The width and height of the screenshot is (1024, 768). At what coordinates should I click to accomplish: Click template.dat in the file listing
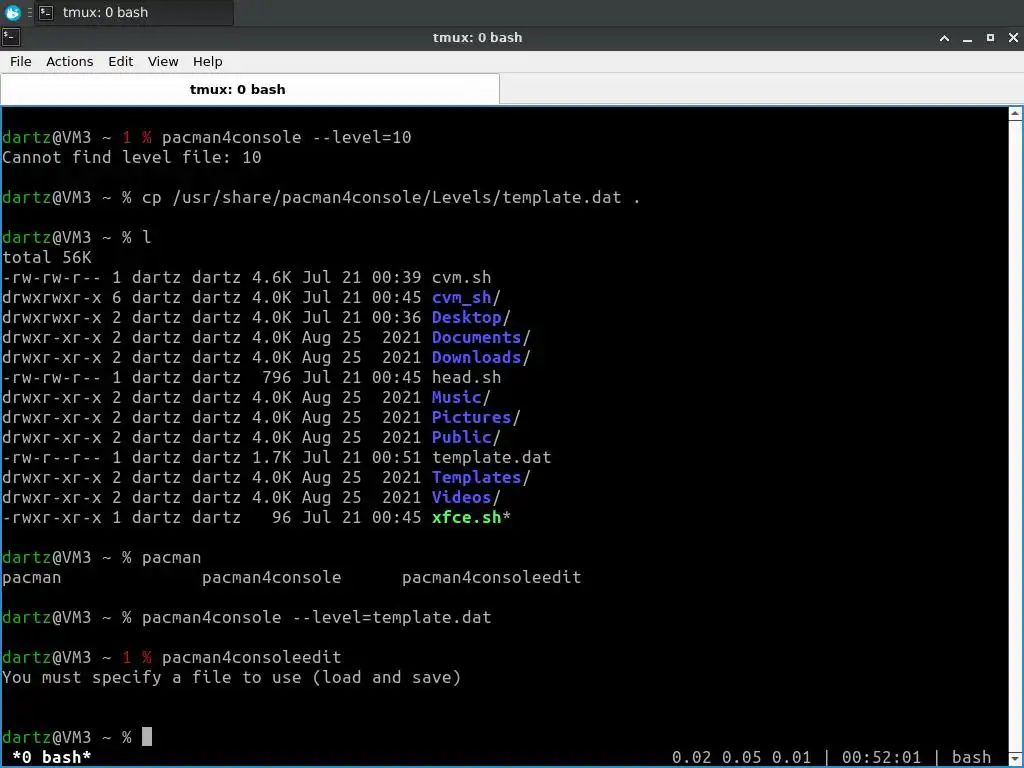tap(491, 458)
